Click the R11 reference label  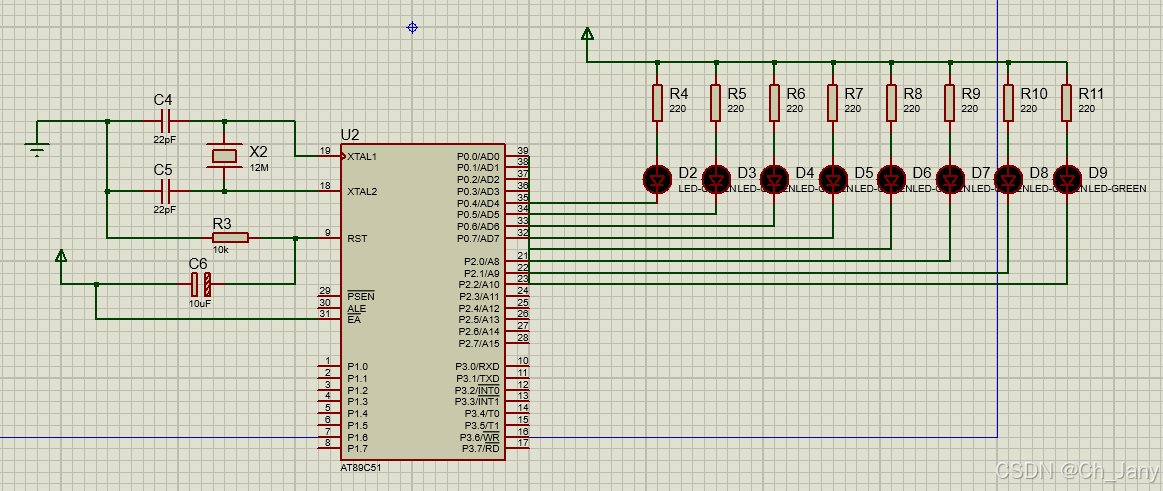(1091, 94)
